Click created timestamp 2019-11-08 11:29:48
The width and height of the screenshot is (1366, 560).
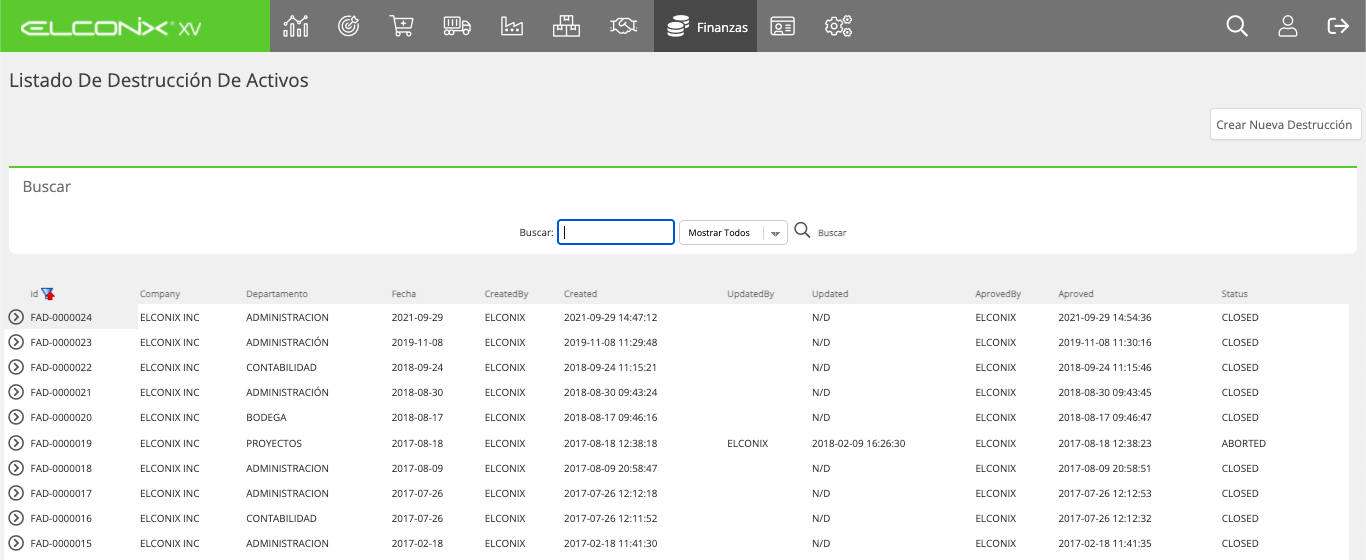coord(611,342)
